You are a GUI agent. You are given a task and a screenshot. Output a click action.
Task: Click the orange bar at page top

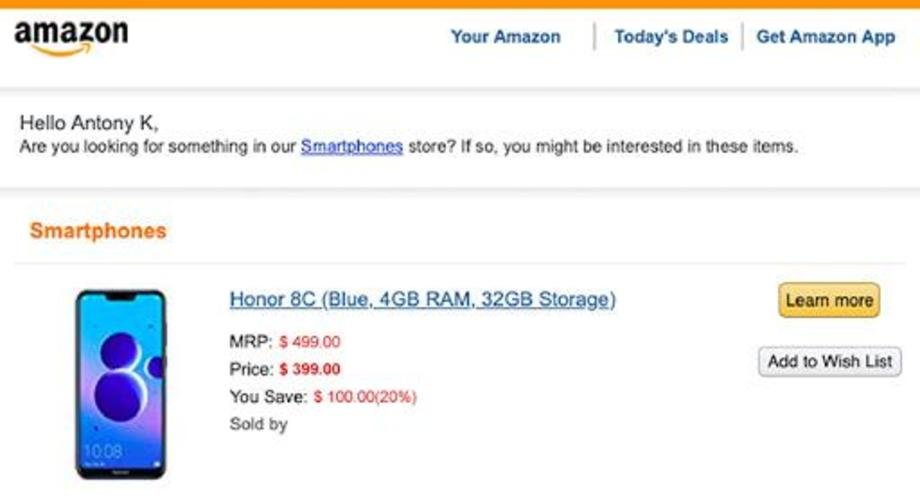[x=460, y=4]
